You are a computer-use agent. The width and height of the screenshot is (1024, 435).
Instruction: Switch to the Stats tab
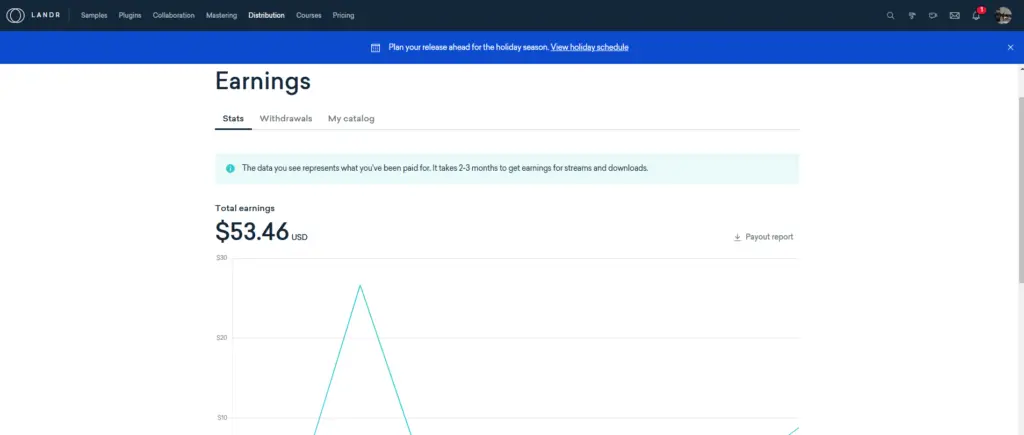[233, 119]
